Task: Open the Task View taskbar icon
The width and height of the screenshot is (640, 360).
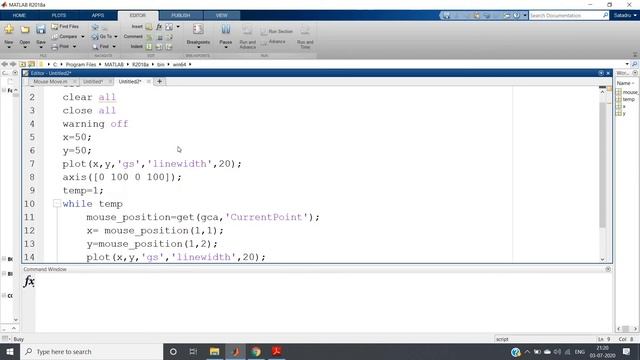Action: [x=193, y=351]
